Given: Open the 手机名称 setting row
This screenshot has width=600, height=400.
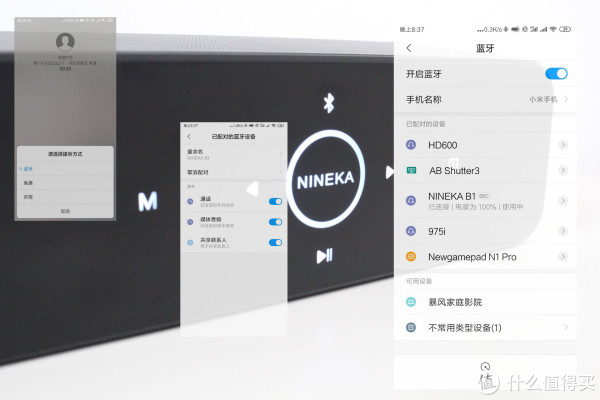Looking at the screenshot, I should click(485, 100).
